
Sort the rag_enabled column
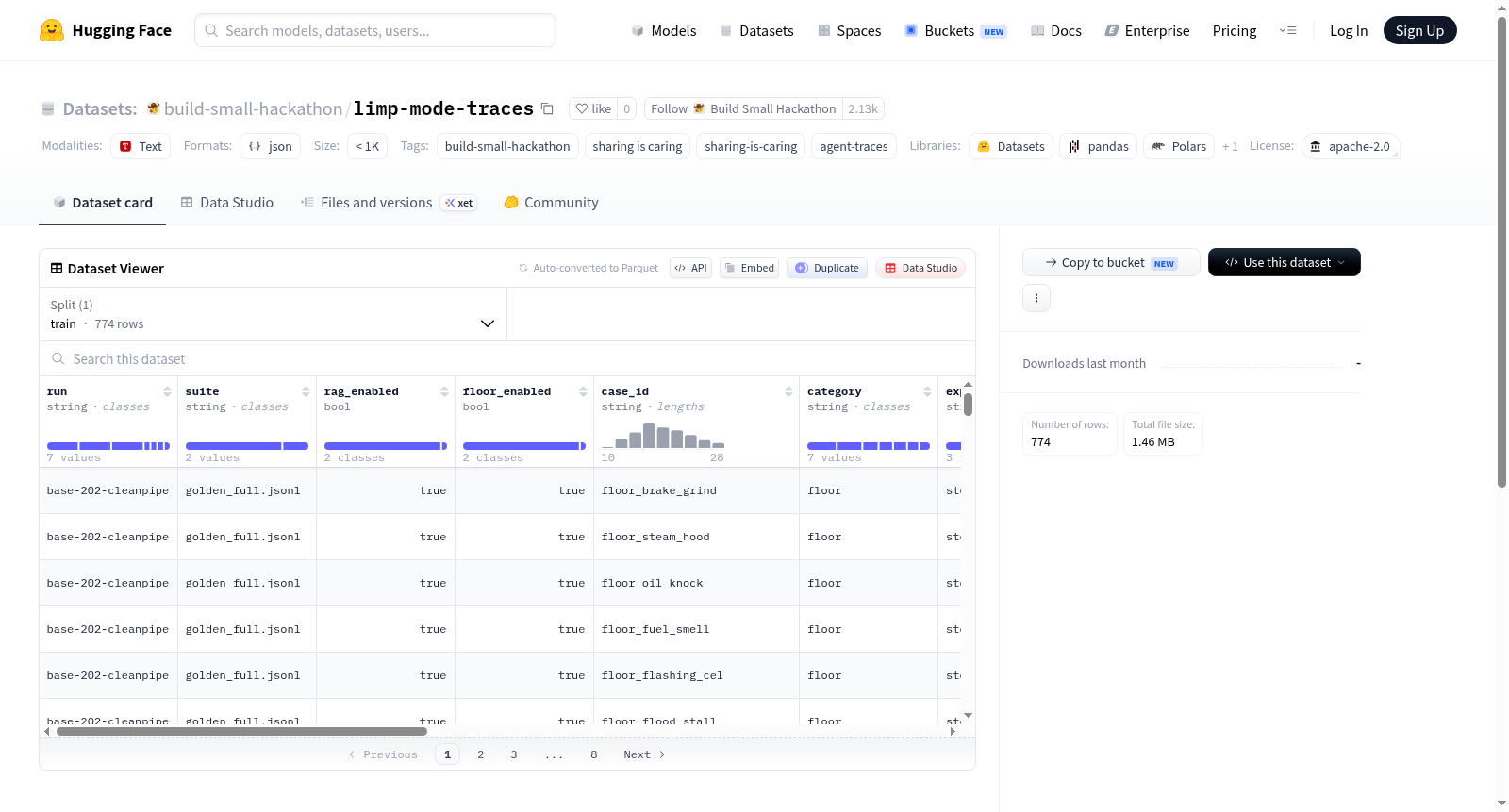point(444,391)
